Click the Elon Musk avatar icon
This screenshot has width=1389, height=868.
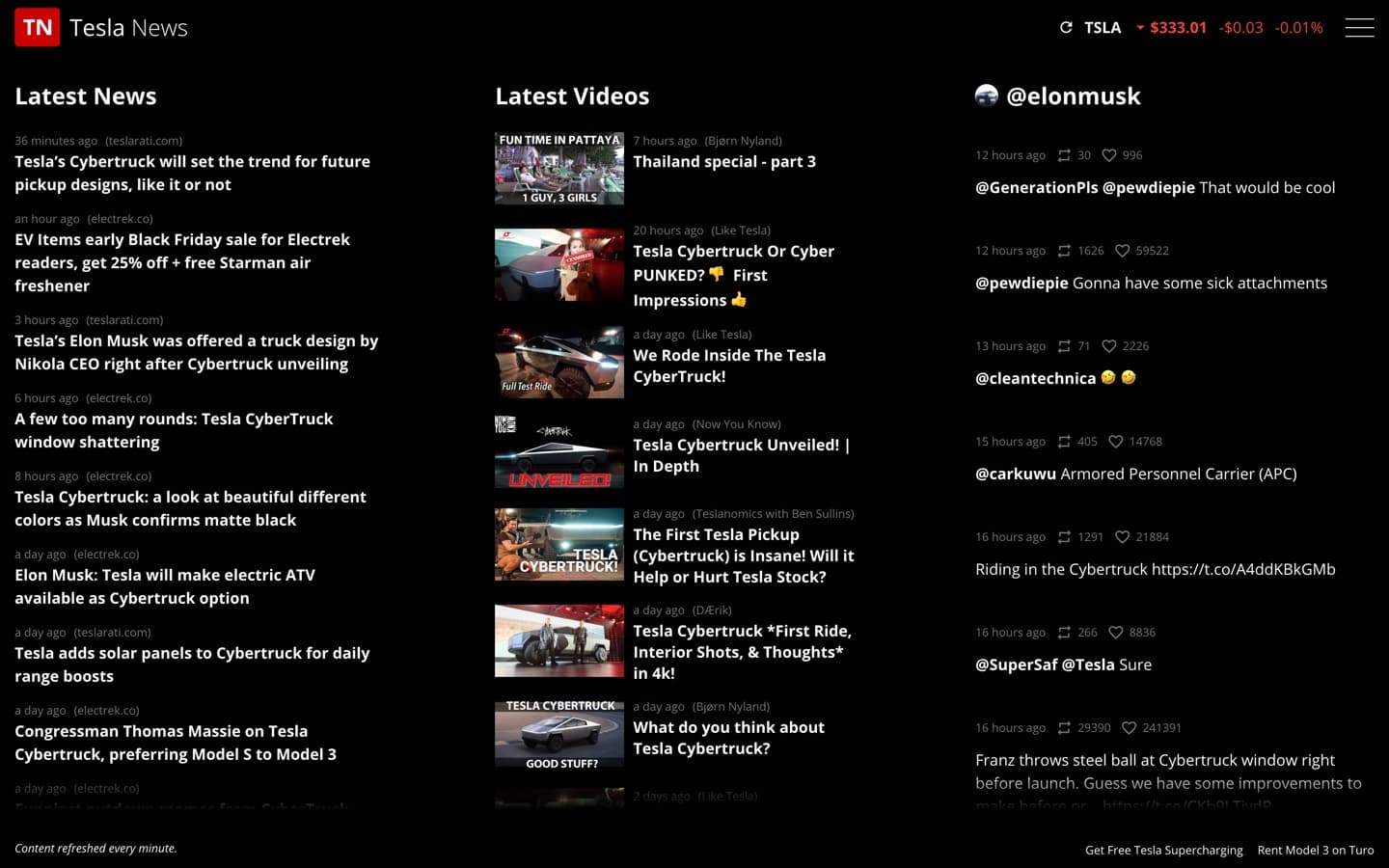[986, 95]
